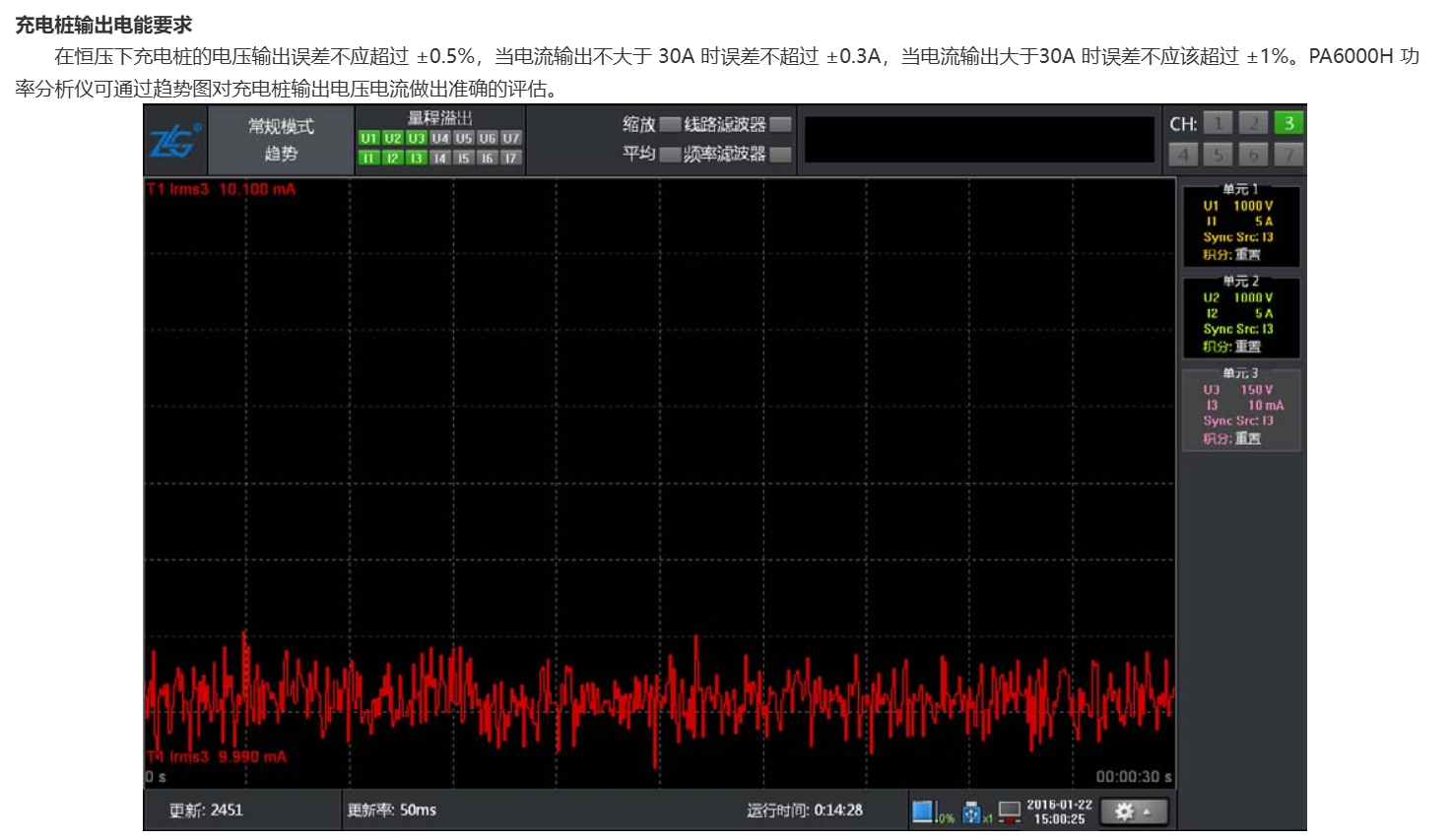The height and width of the screenshot is (840, 1452).
Task: Click the I7 range overflow indicator
Action: [510, 158]
